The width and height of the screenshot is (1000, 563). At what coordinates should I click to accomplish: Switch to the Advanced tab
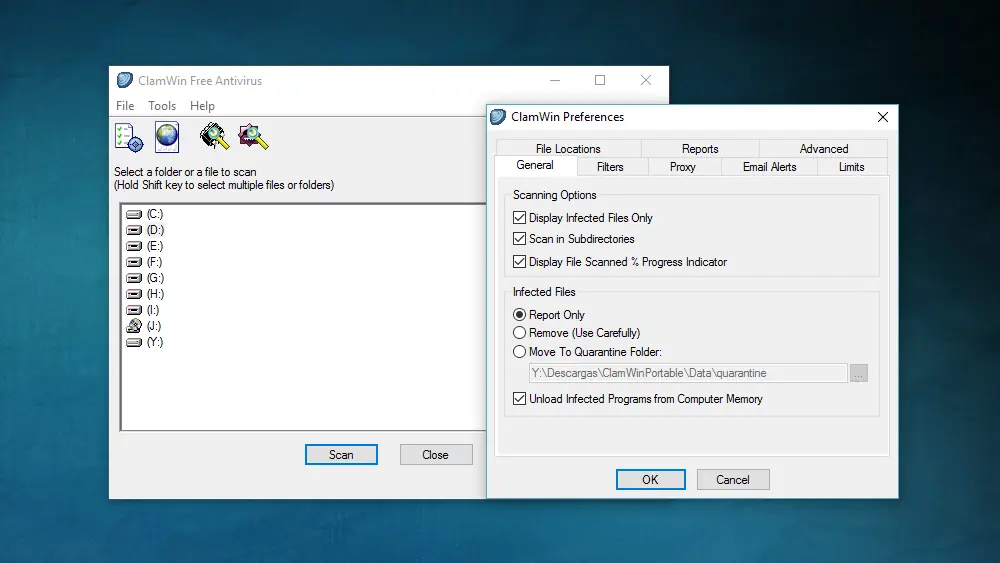pos(823,149)
